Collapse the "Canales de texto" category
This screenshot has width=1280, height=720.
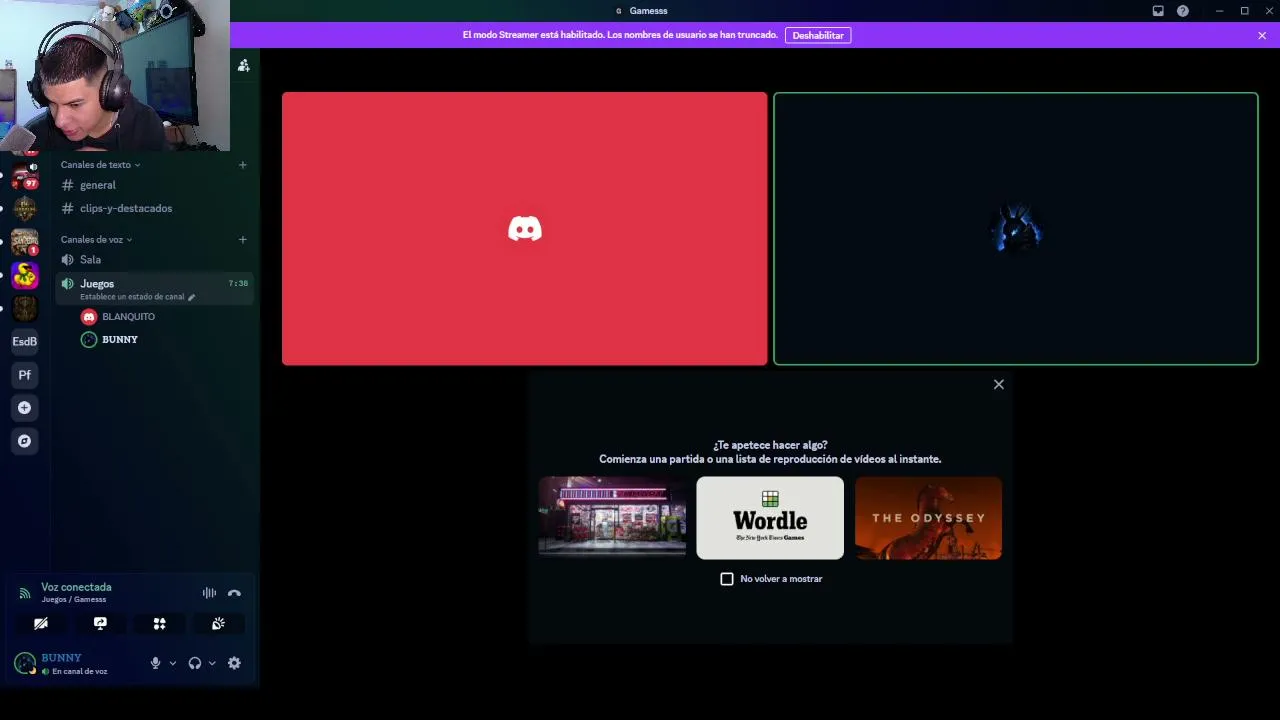coord(100,165)
